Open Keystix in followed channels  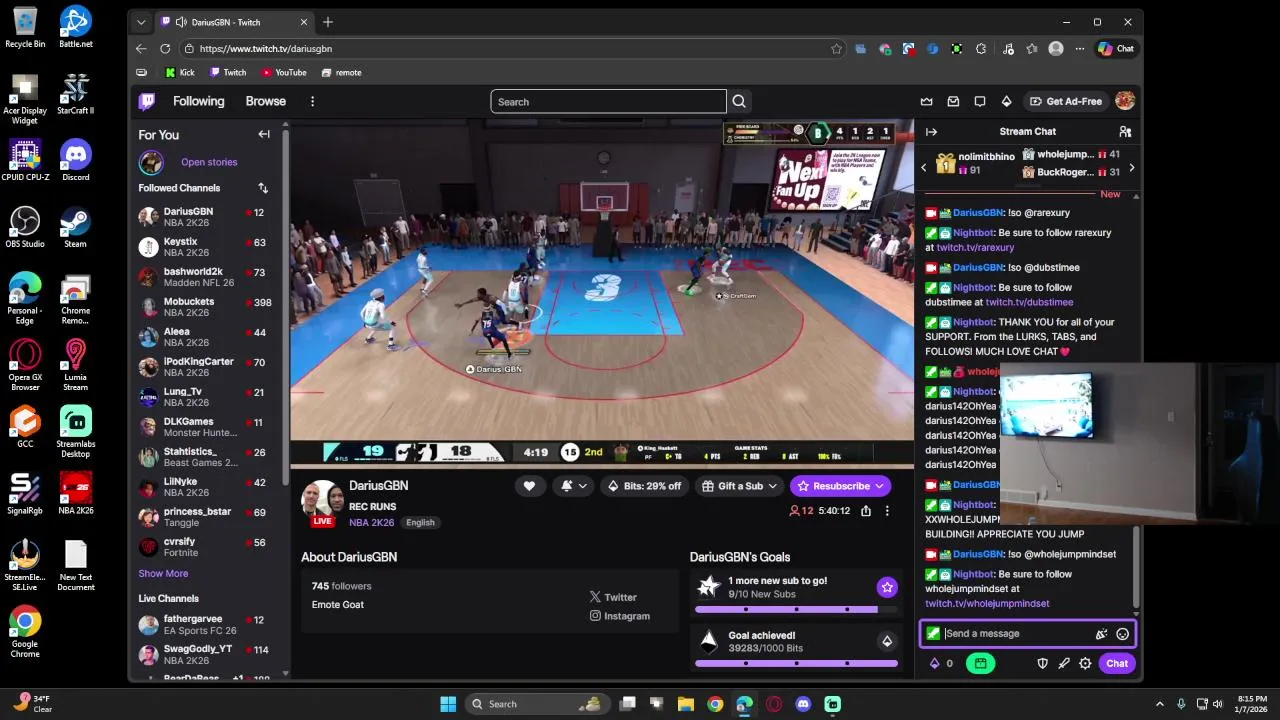[211, 248]
